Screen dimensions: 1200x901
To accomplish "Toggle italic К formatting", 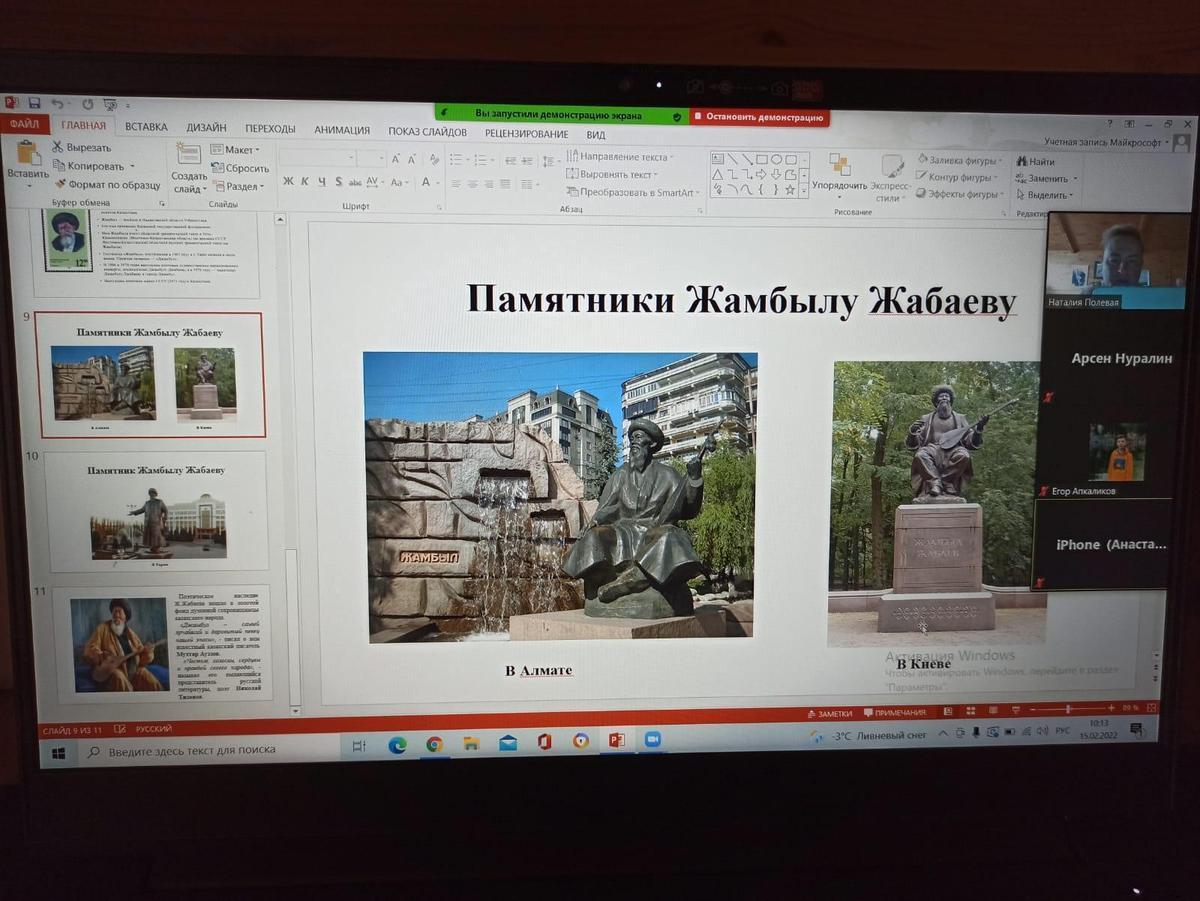I will tap(305, 181).
